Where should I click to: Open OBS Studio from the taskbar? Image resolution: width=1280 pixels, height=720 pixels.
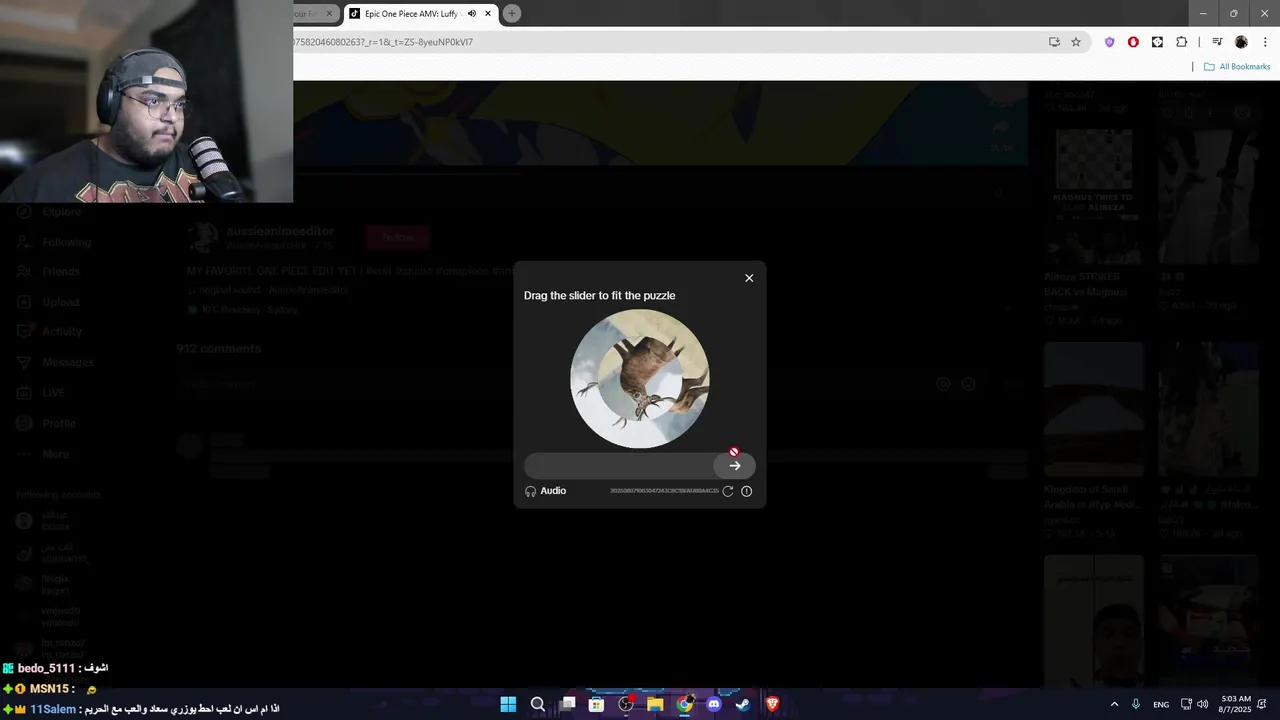tap(626, 704)
